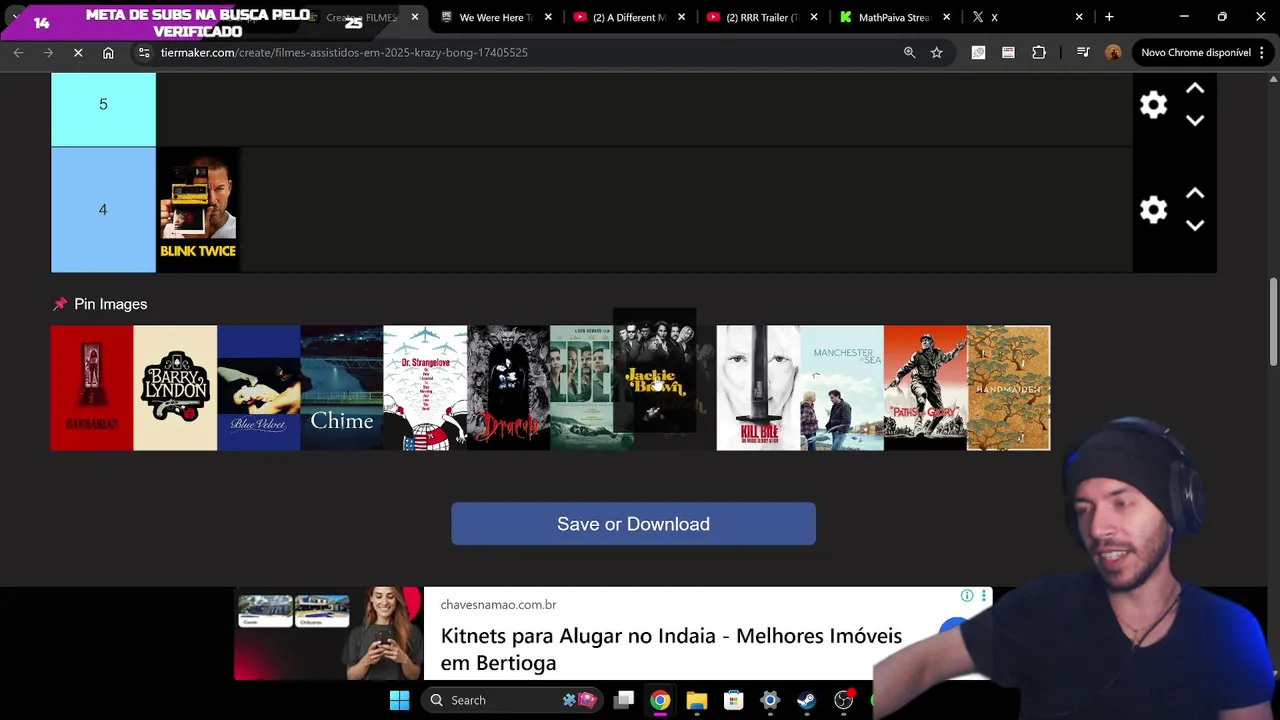Toggle Pin Images option

[x=100, y=304]
